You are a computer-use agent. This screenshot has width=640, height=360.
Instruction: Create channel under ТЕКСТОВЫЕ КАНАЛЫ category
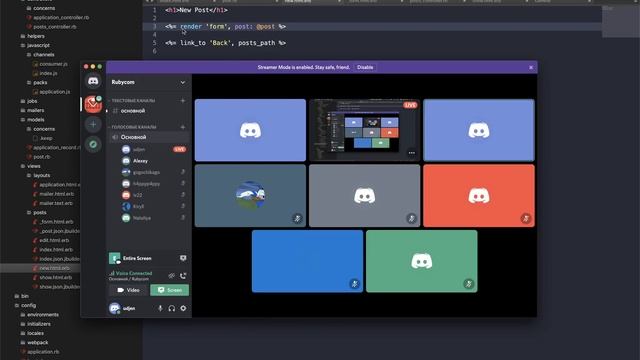182,100
